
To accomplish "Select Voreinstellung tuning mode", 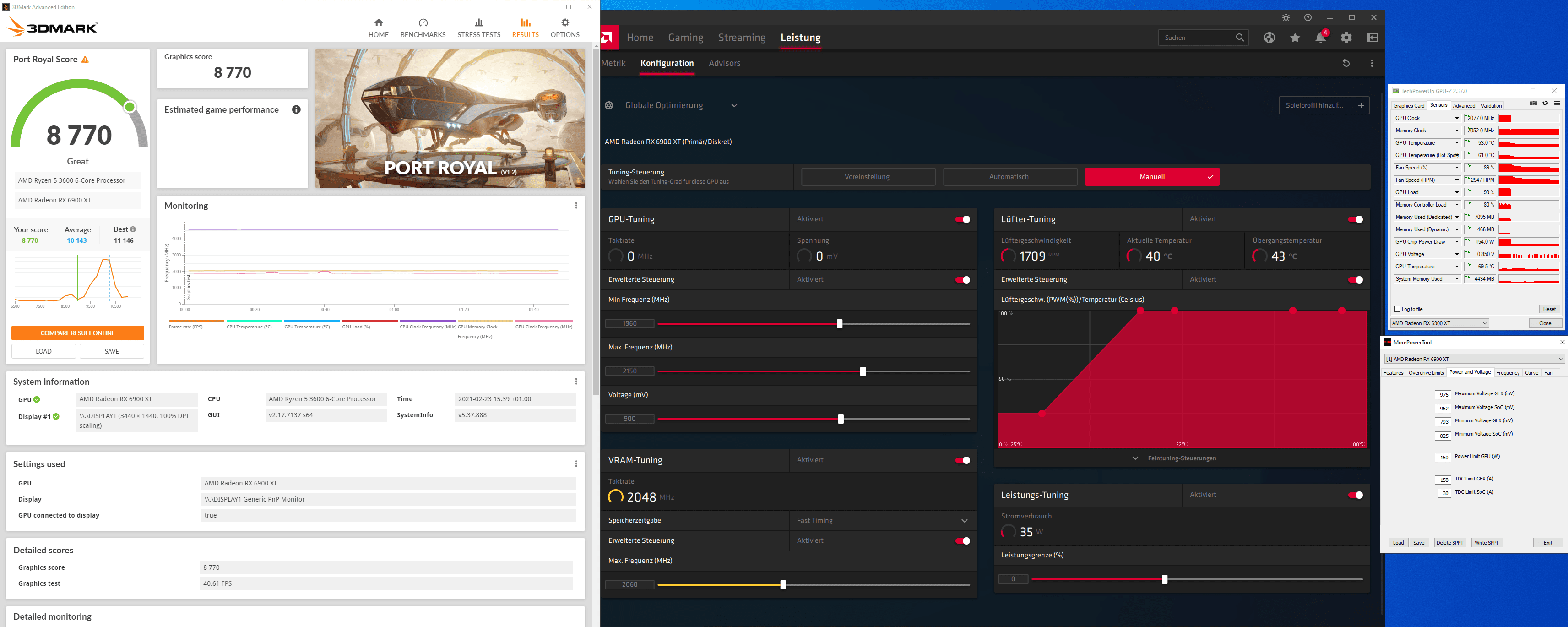I will click(868, 177).
